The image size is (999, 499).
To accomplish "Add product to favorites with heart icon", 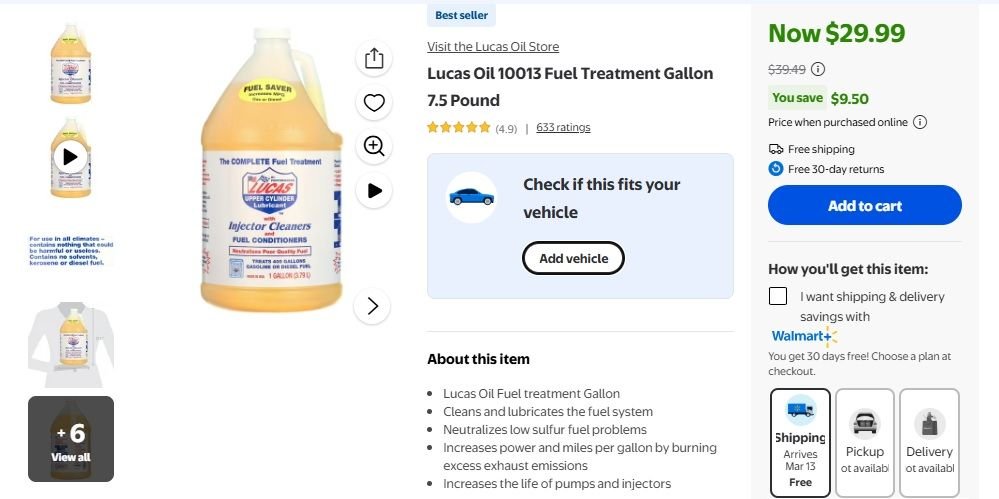I will (x=374, y=102).
